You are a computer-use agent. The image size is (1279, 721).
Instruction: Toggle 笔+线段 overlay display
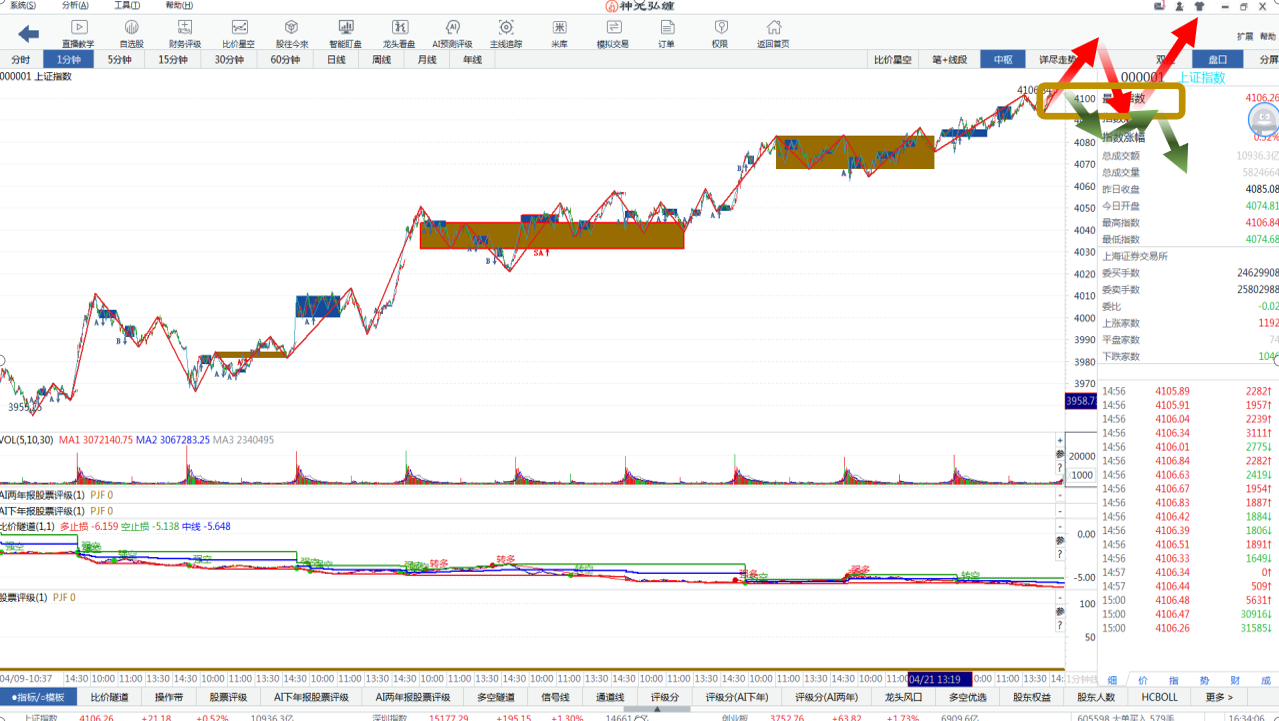[x=949, y=60]
